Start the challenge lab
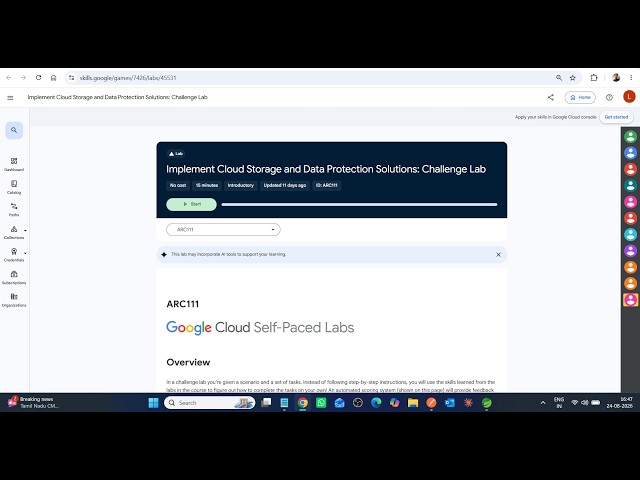The image size is (640, 480). (191, 204)
